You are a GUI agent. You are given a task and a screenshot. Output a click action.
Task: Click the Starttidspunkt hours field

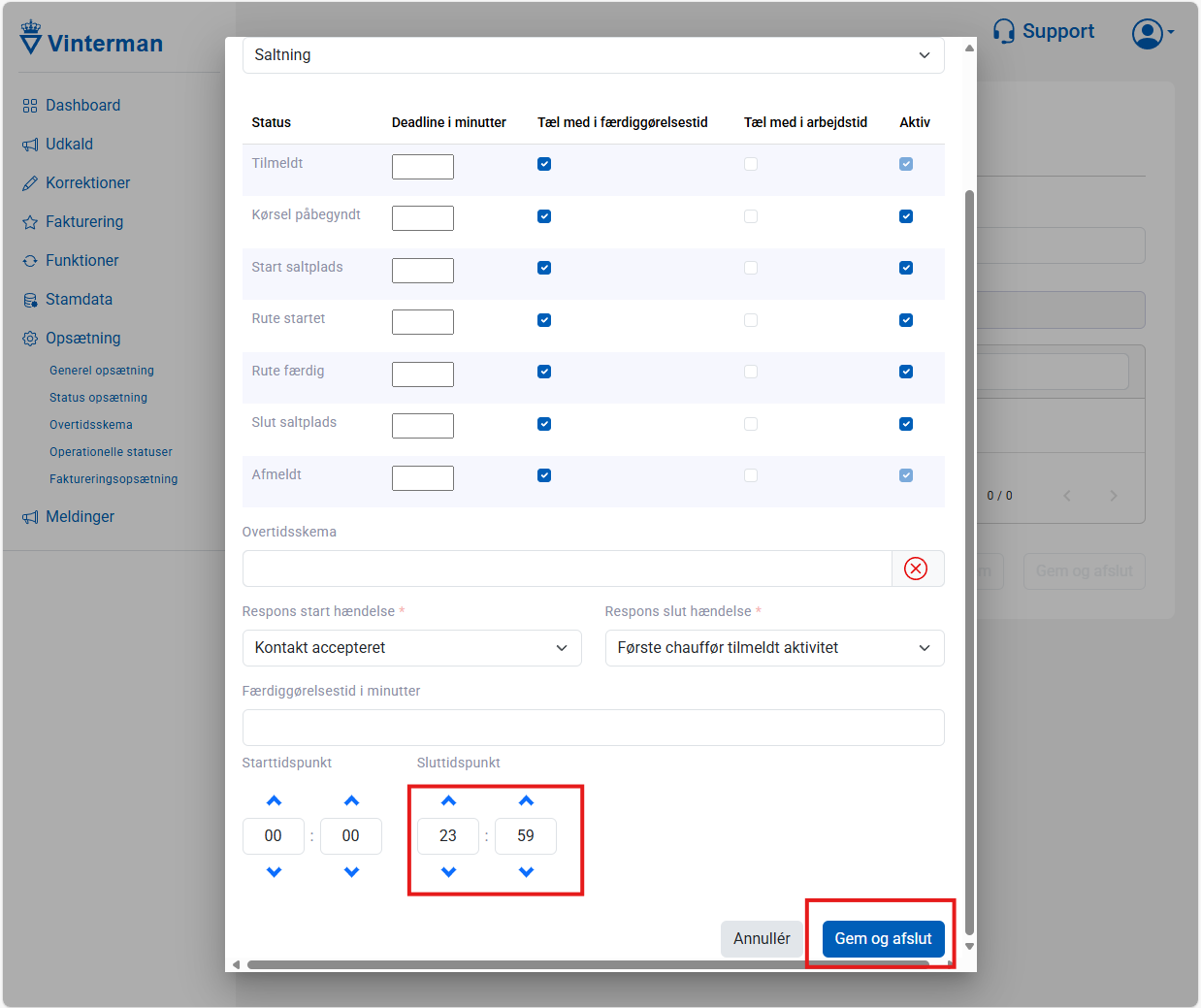coord(274,836)
